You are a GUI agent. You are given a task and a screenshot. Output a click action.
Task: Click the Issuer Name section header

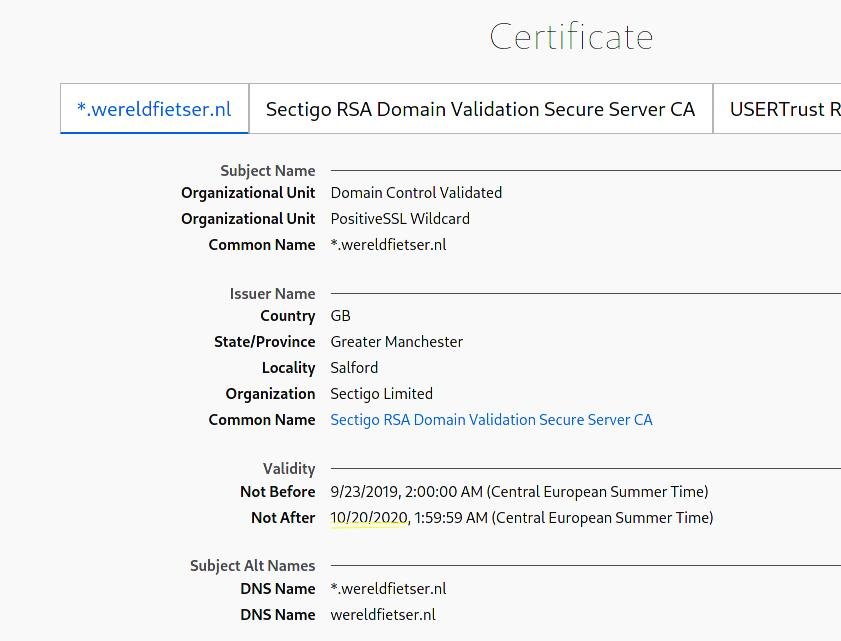click(272, 294)
